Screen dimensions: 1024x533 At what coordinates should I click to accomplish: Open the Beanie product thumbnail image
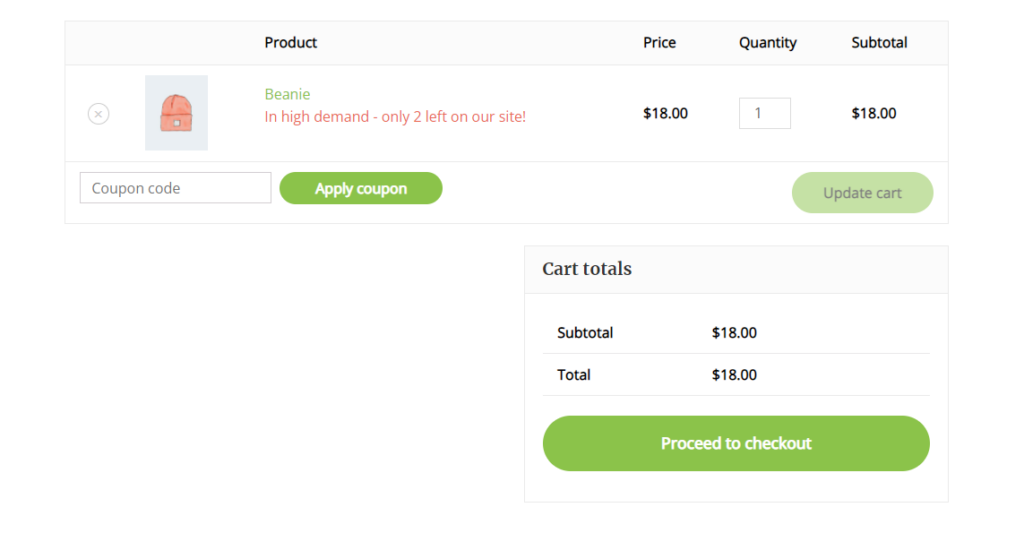176,113
